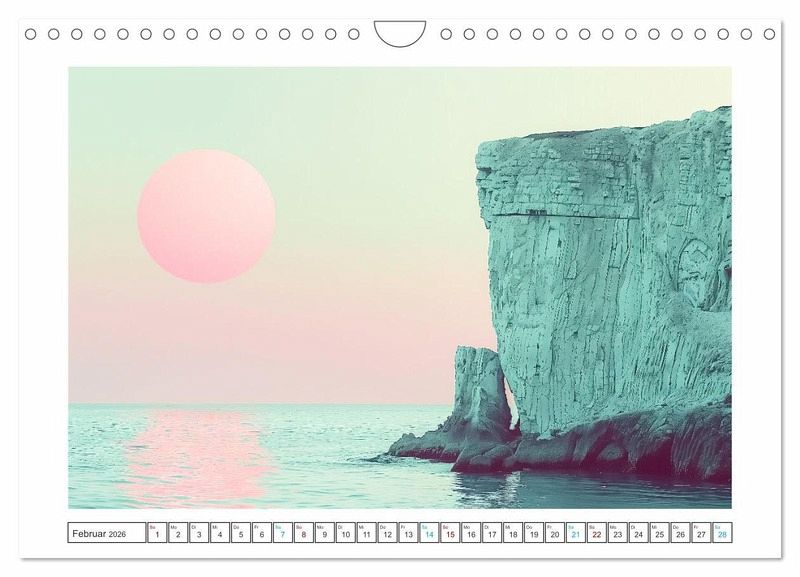
Task: Select day 18 date cell
Action: pos(513,532)
